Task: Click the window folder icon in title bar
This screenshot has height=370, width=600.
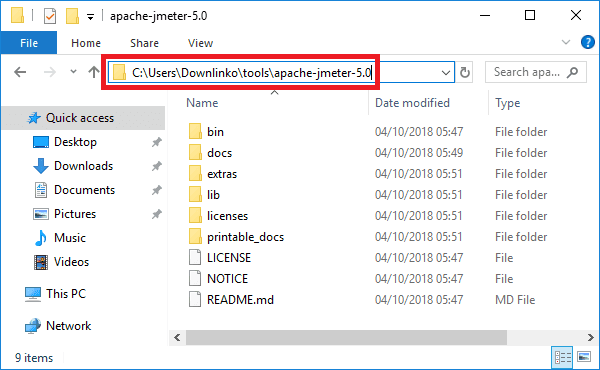Action: [17, 16]
